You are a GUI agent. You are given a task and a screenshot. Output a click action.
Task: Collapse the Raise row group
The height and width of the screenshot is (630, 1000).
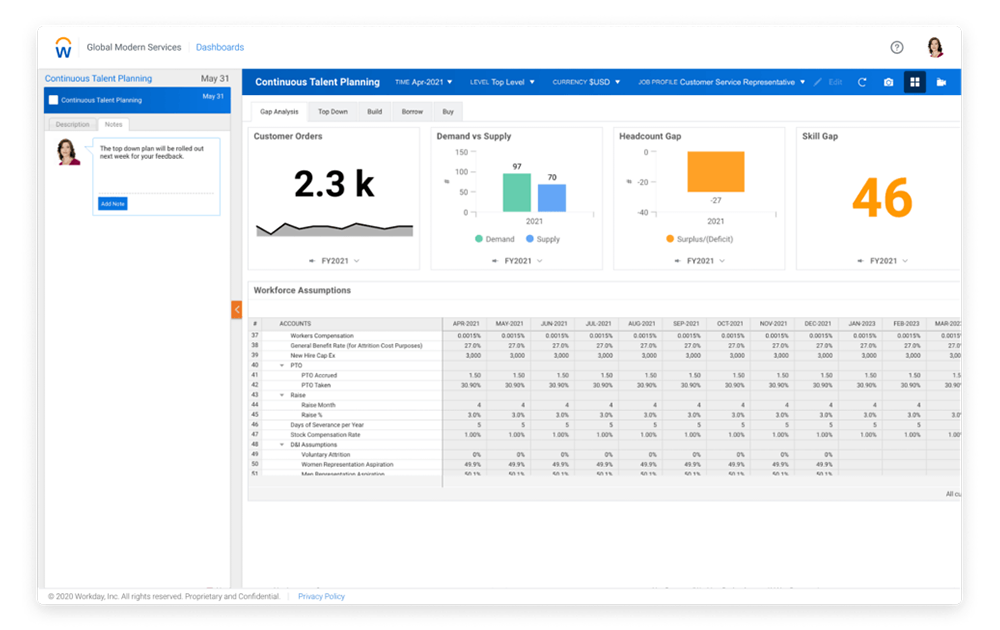point(282,395)
